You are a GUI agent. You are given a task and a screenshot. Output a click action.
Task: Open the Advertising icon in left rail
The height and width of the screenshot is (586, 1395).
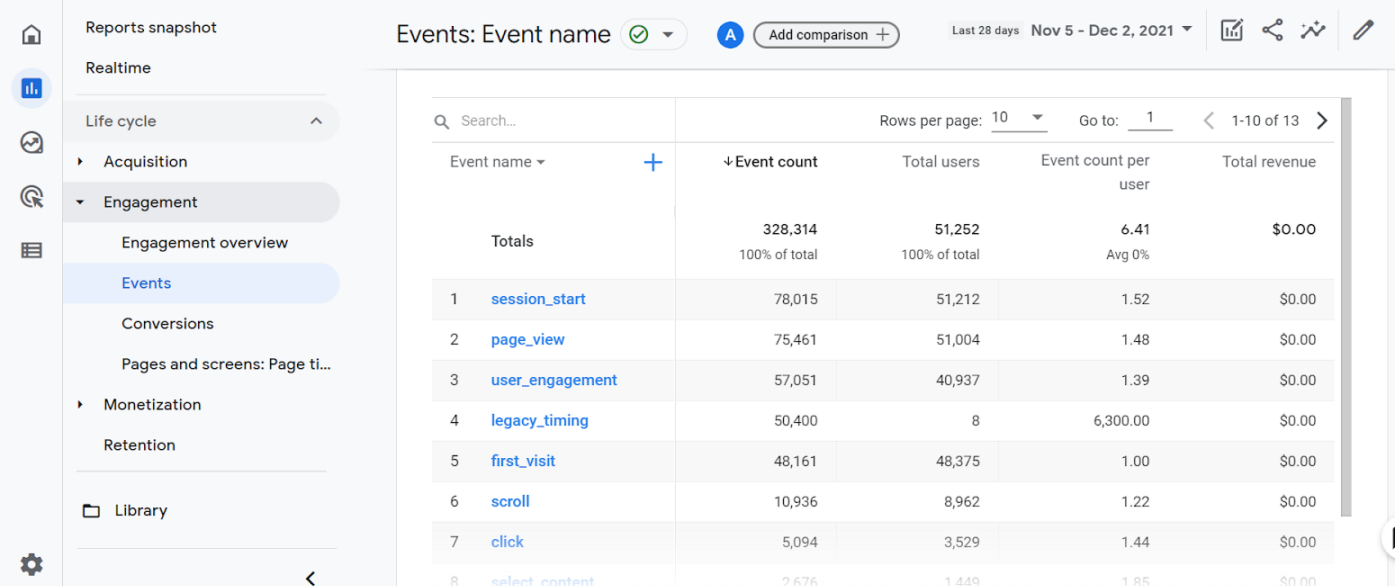tap(32, 197)
